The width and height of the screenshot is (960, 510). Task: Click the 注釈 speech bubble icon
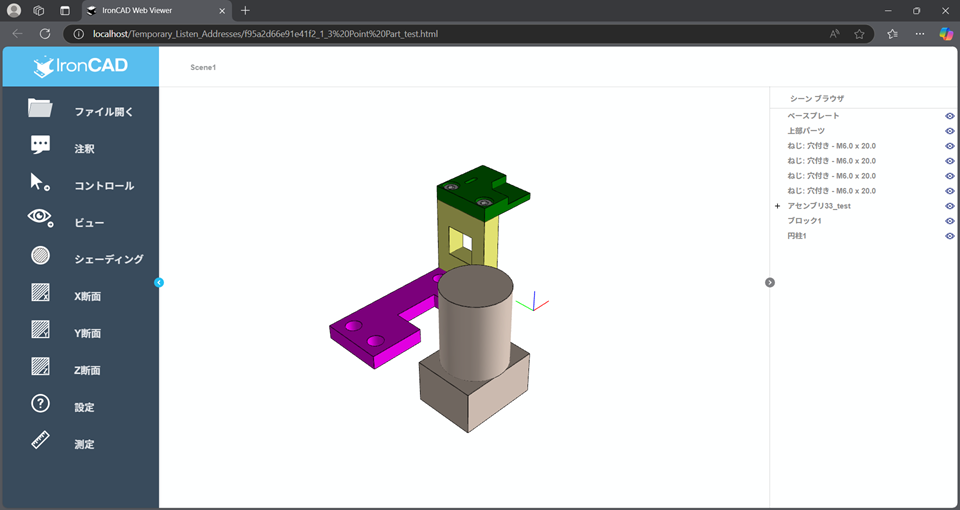tap(40, 145)
